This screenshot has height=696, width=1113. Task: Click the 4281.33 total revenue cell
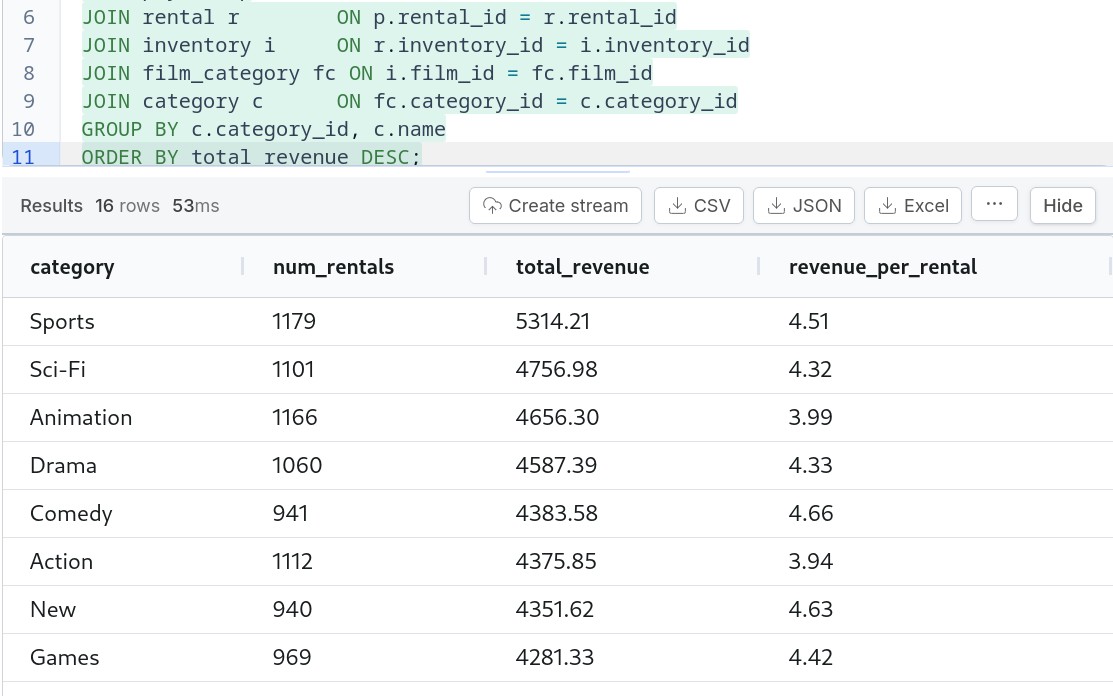pos(554,658)
